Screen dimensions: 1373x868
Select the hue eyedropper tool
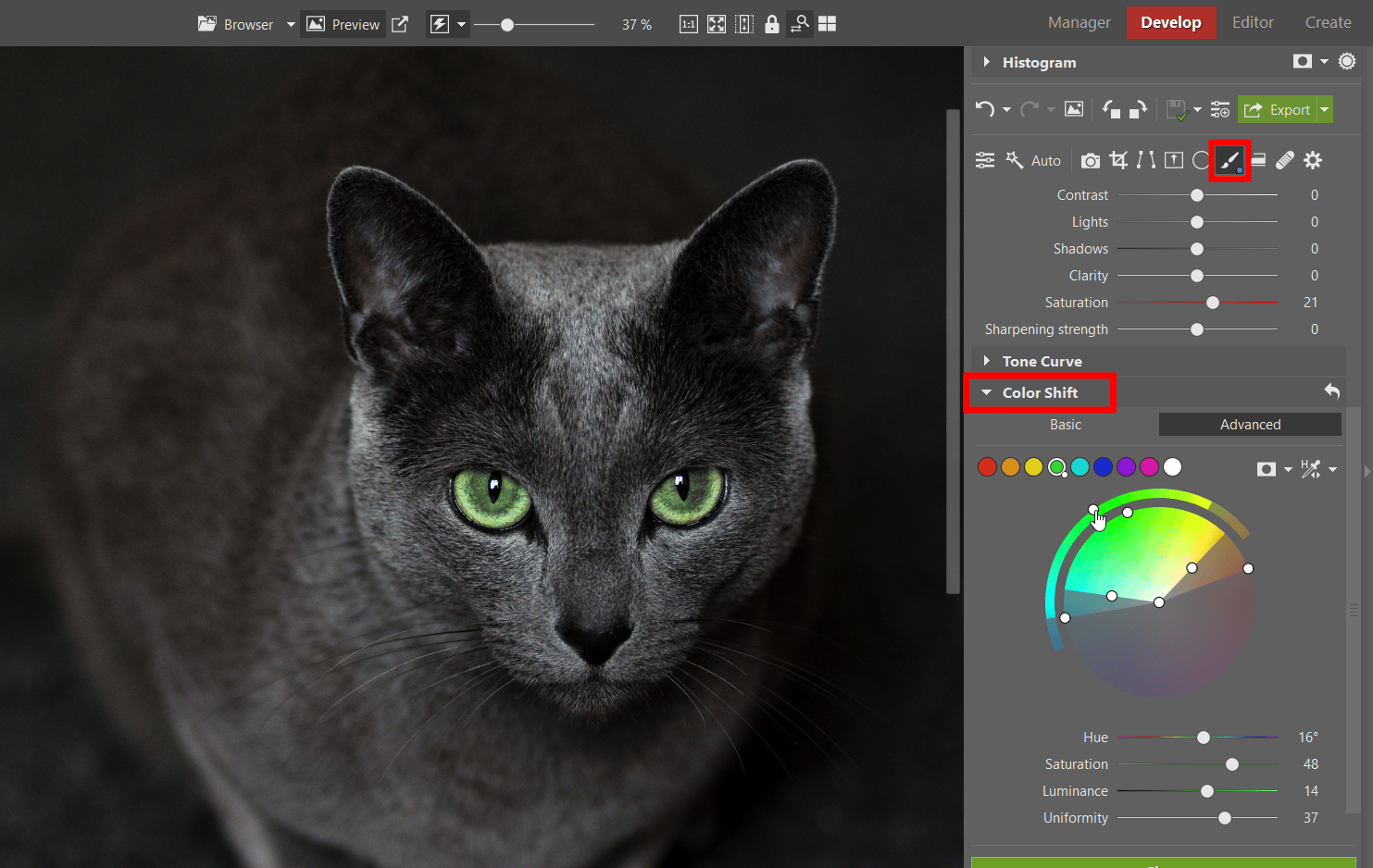click(x=1310, y=469)
